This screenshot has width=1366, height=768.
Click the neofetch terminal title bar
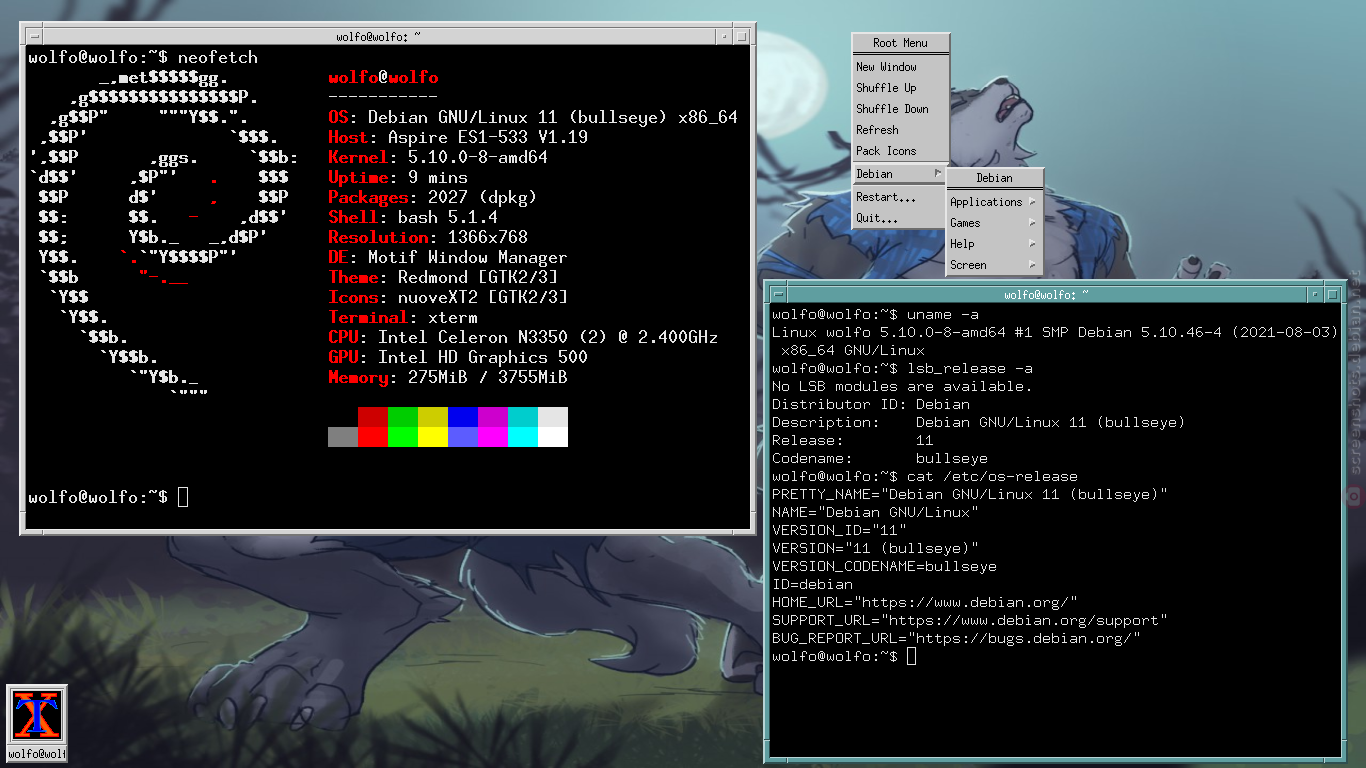tap(379, 37)
